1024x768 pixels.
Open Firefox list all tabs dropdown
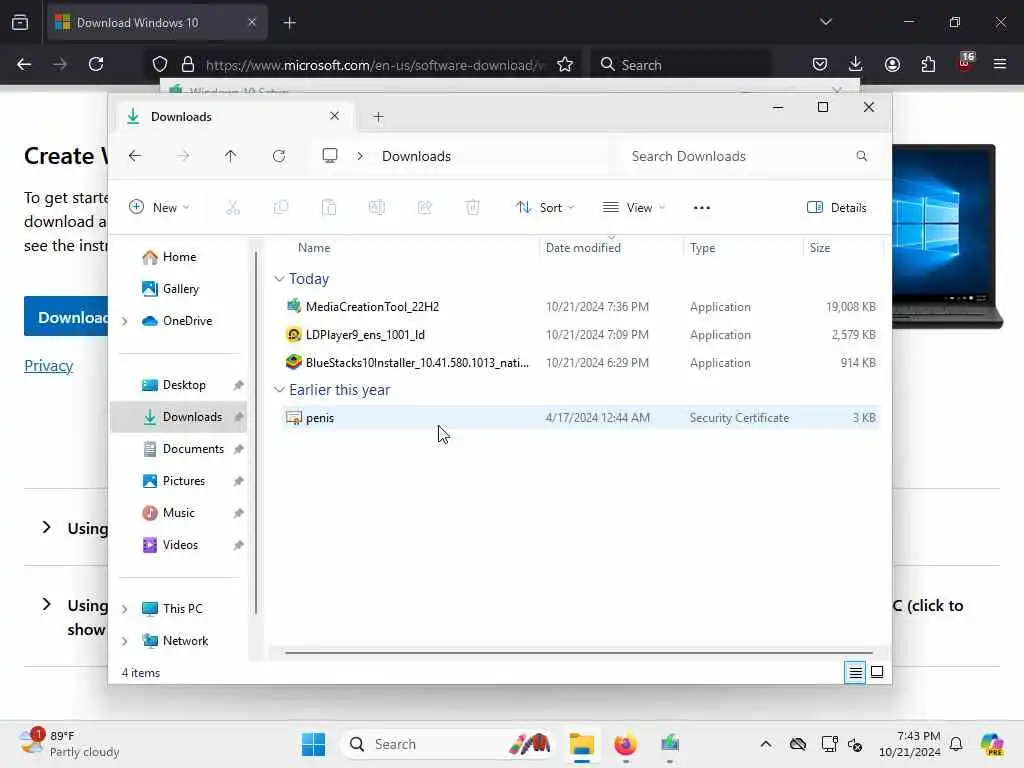click(x=825, y=22)
